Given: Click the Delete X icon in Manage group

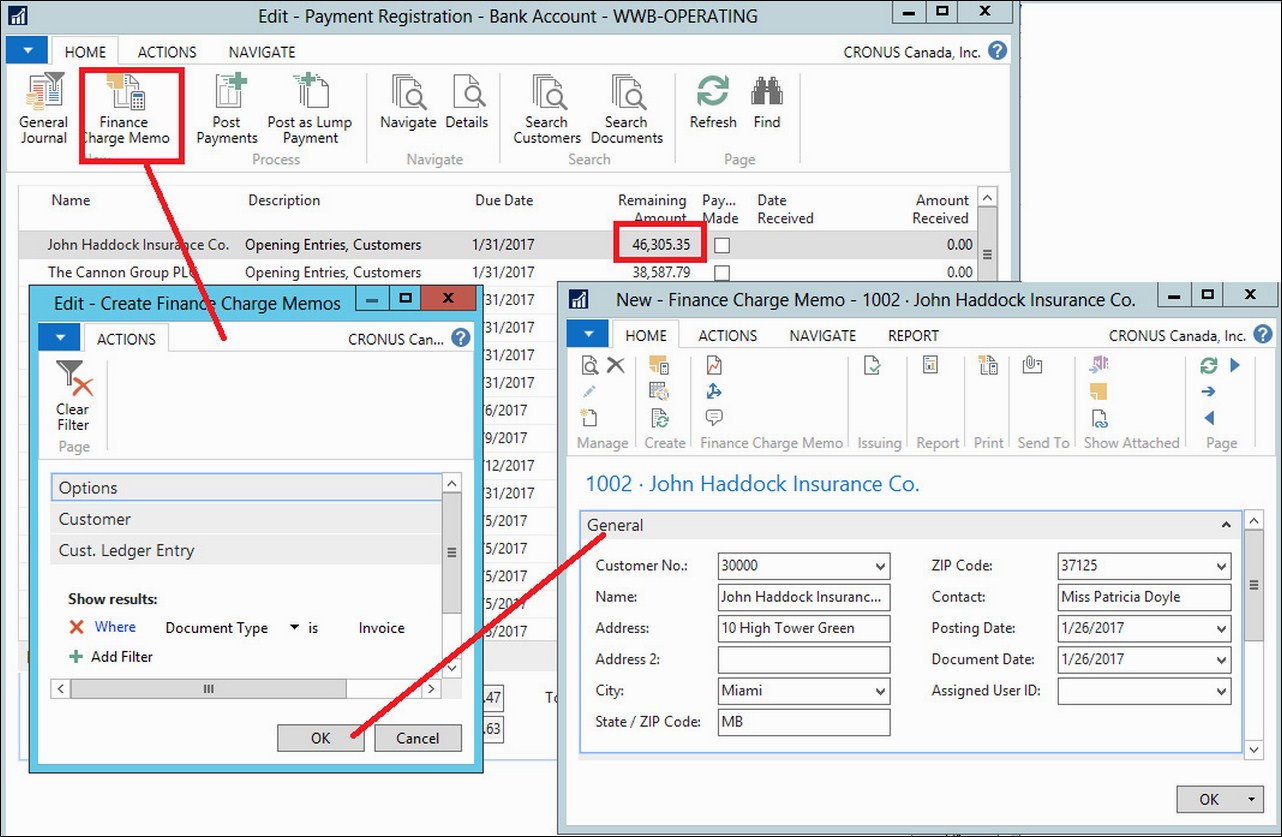Looking at the screenshot, I should click(x=616, y=366).
